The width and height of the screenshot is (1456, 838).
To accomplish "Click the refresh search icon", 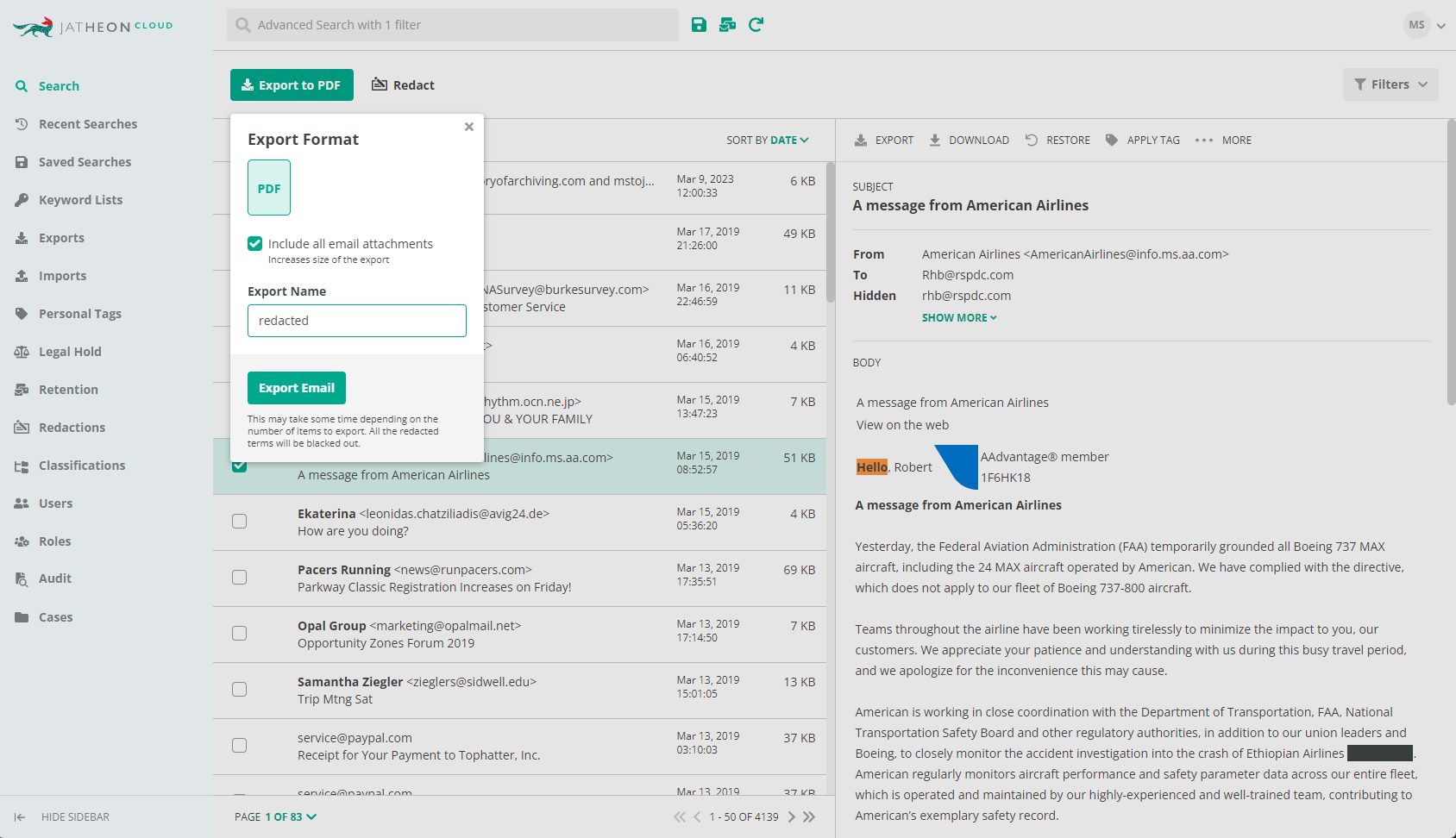I will pyautogui.click(x=756, y=25).
